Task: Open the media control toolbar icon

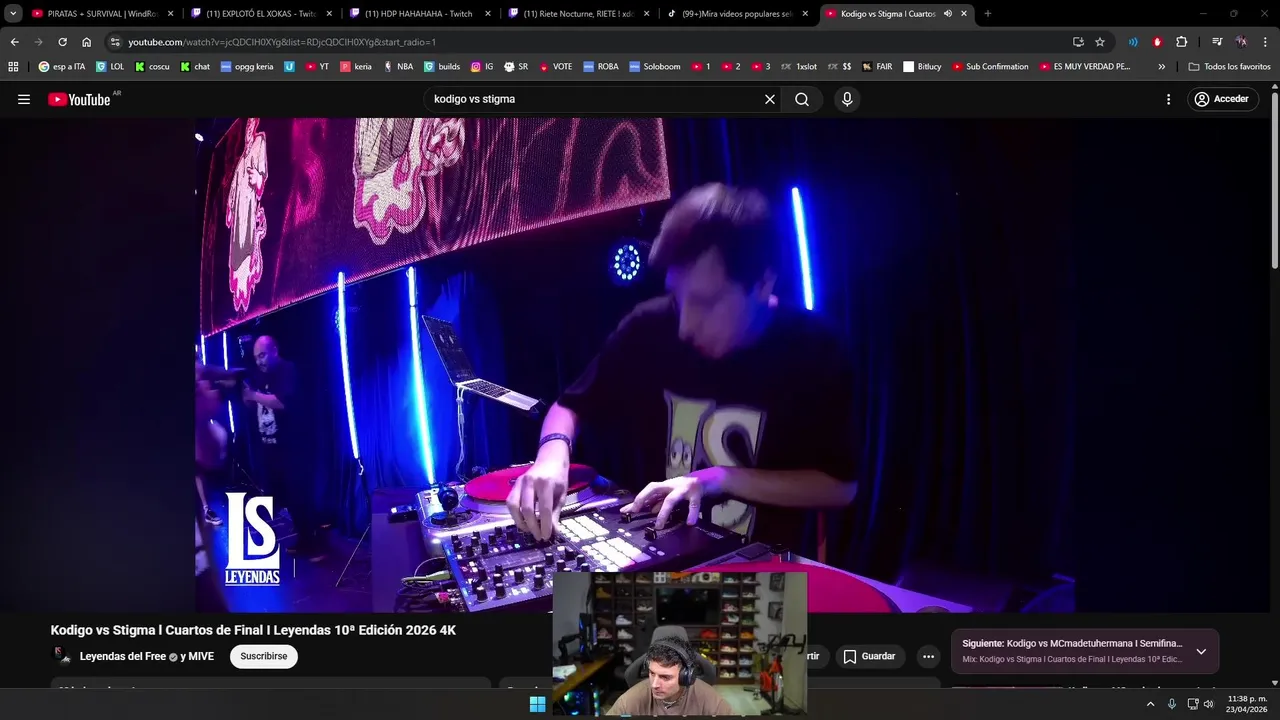Action: tap(1216, 42)
